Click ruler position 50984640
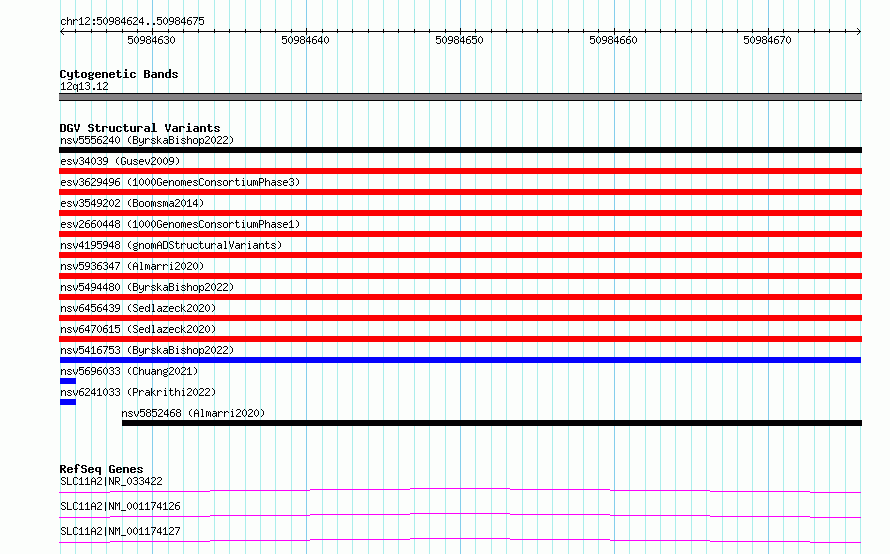Image resolution: width=890 pixels, height=554 pixels. point(305,40)
